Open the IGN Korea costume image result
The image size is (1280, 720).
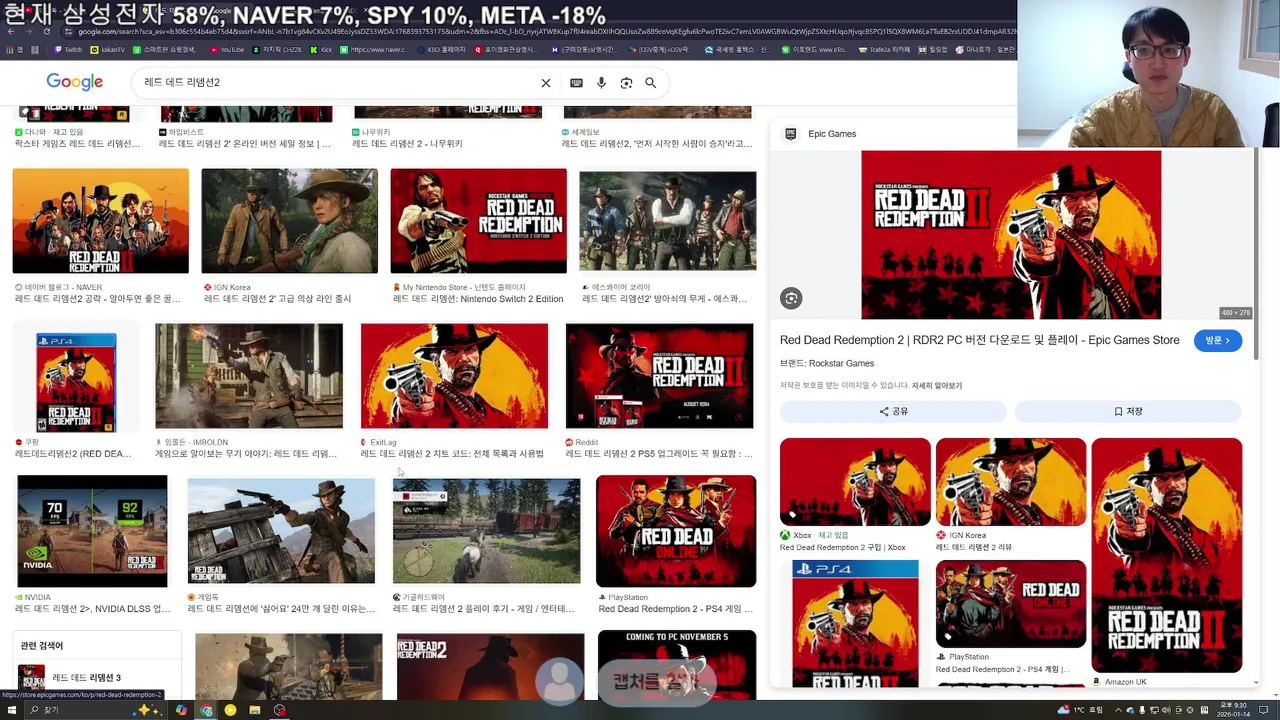[290, 221]
